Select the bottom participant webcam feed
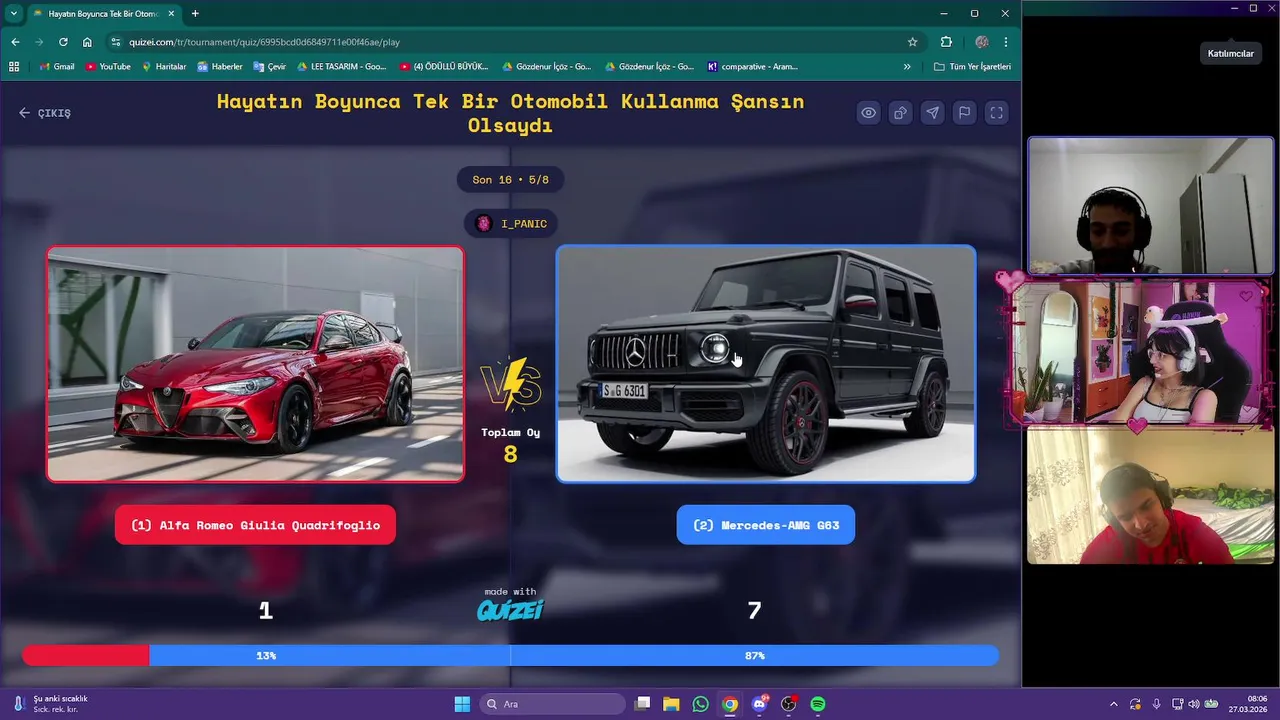This screenshot has height=720, width=1280. [1151, 496]
